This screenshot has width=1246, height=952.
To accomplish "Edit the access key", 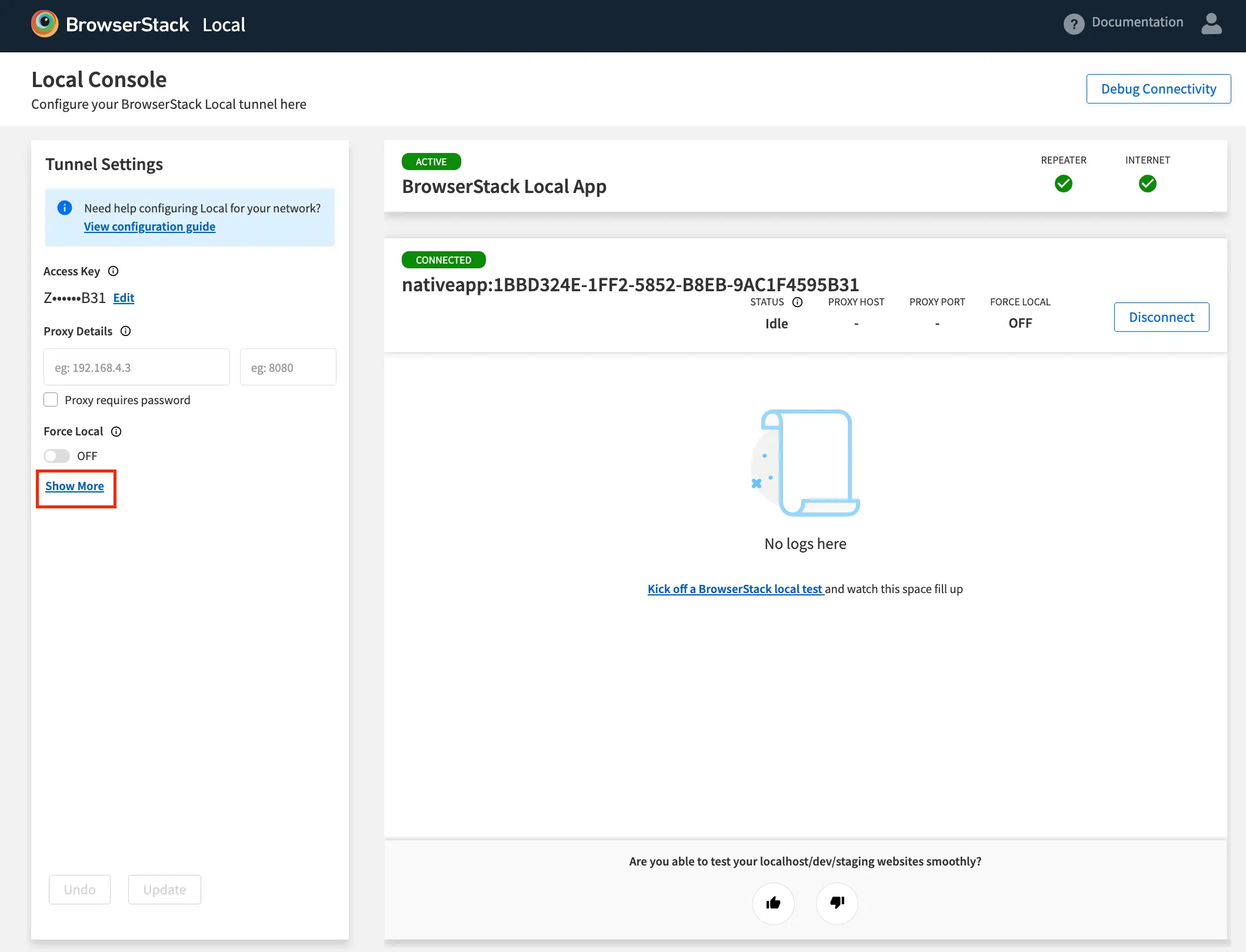I will (124, 298).
